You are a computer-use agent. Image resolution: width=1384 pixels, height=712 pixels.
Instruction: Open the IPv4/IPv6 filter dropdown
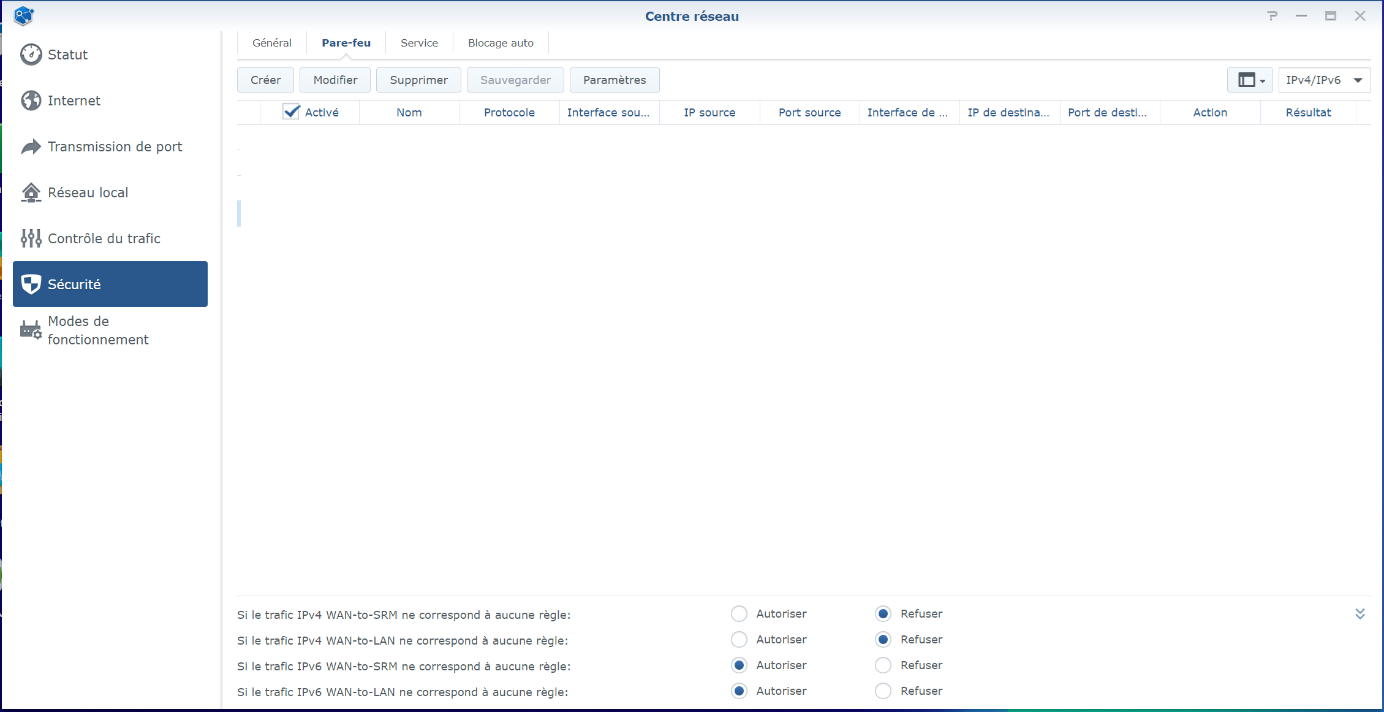click(1324, 80)
